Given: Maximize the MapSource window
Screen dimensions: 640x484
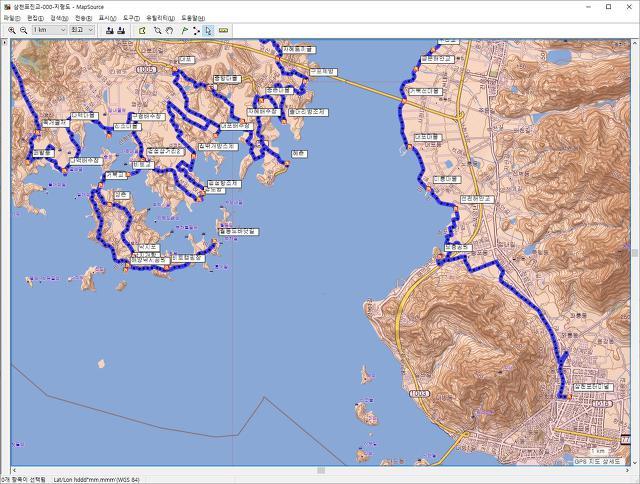Looking at the screenshot, I should [x=608, y=7].
